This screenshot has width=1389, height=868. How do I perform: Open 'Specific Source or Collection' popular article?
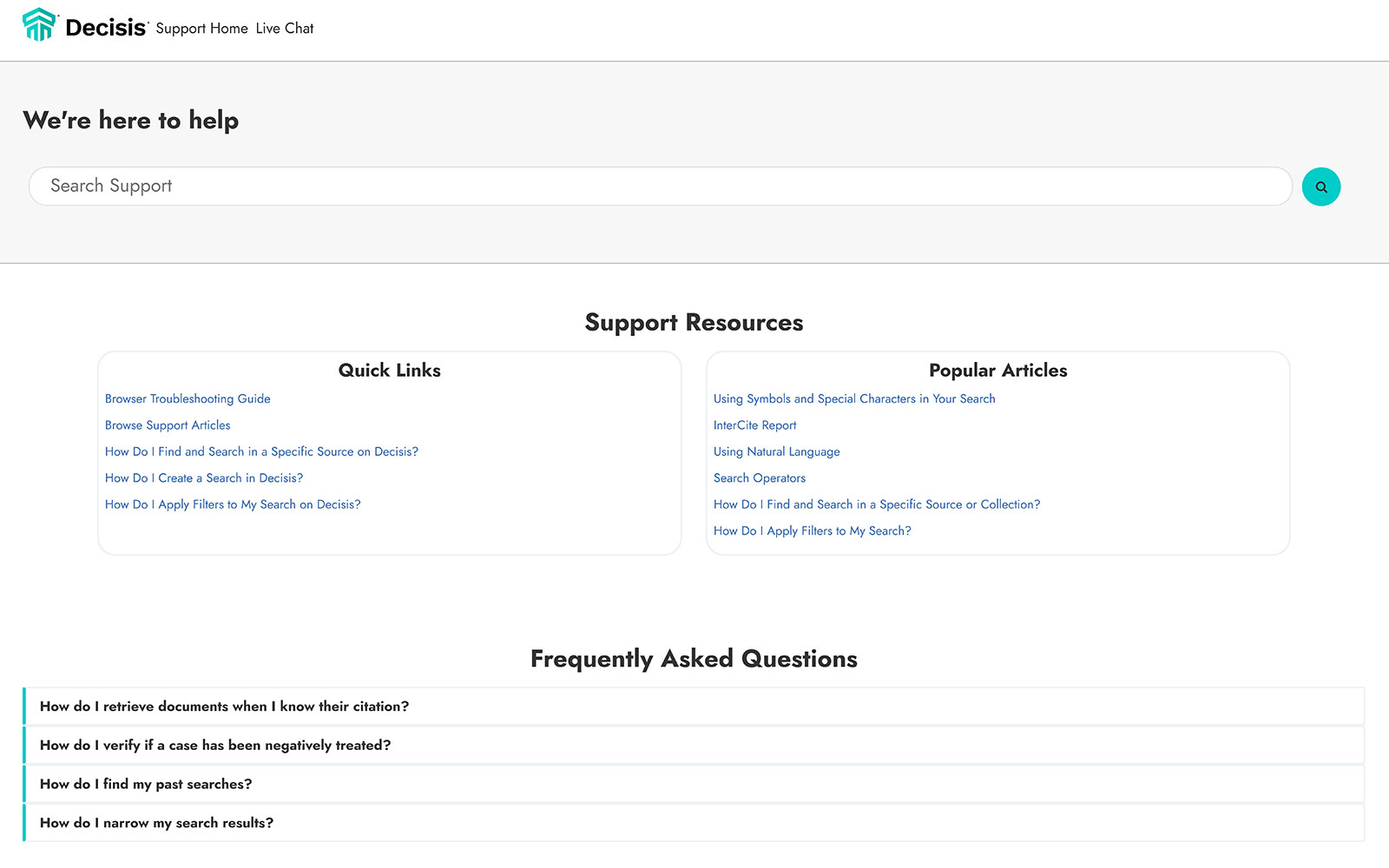(x=876, y=504)
